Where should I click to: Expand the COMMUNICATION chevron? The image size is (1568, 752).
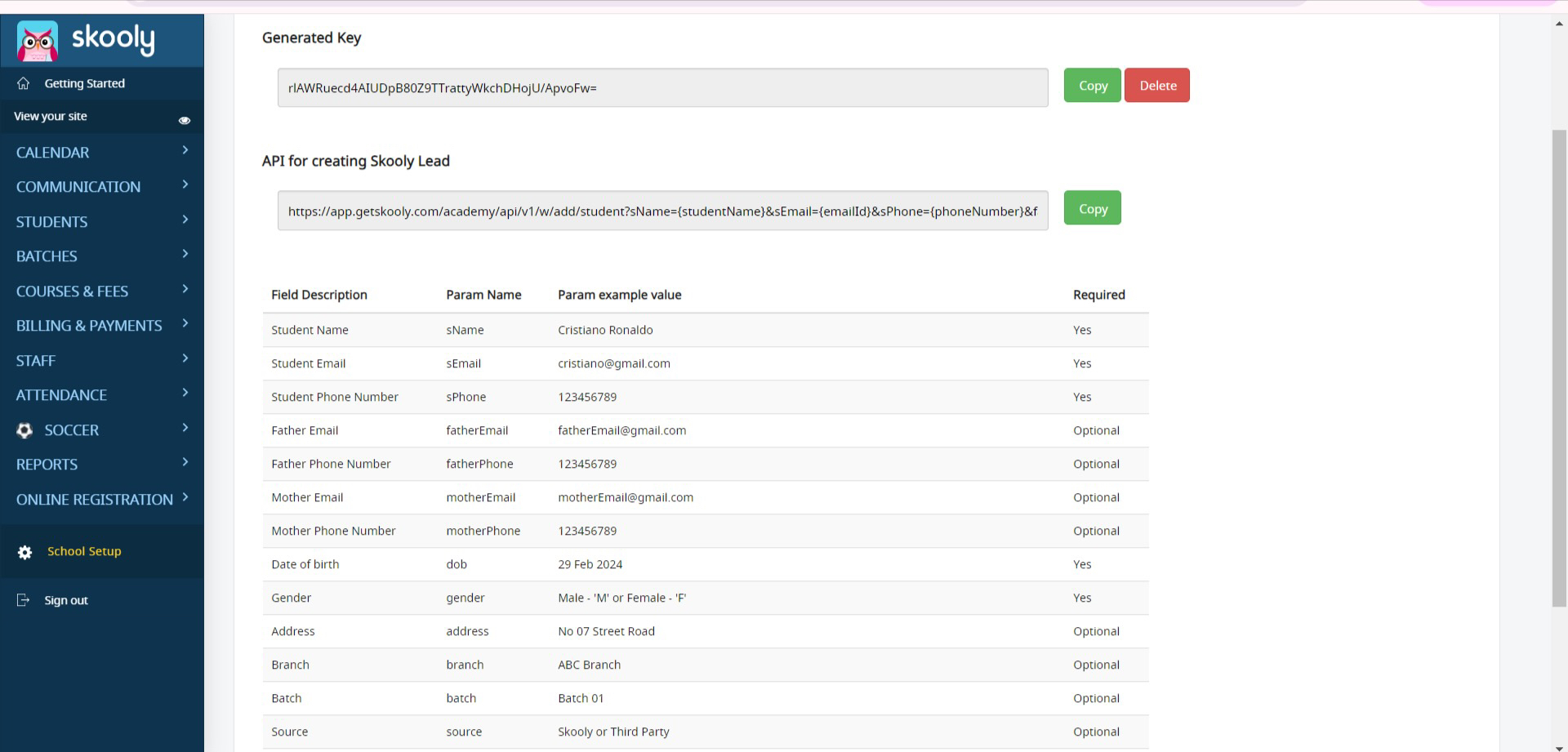185,185
